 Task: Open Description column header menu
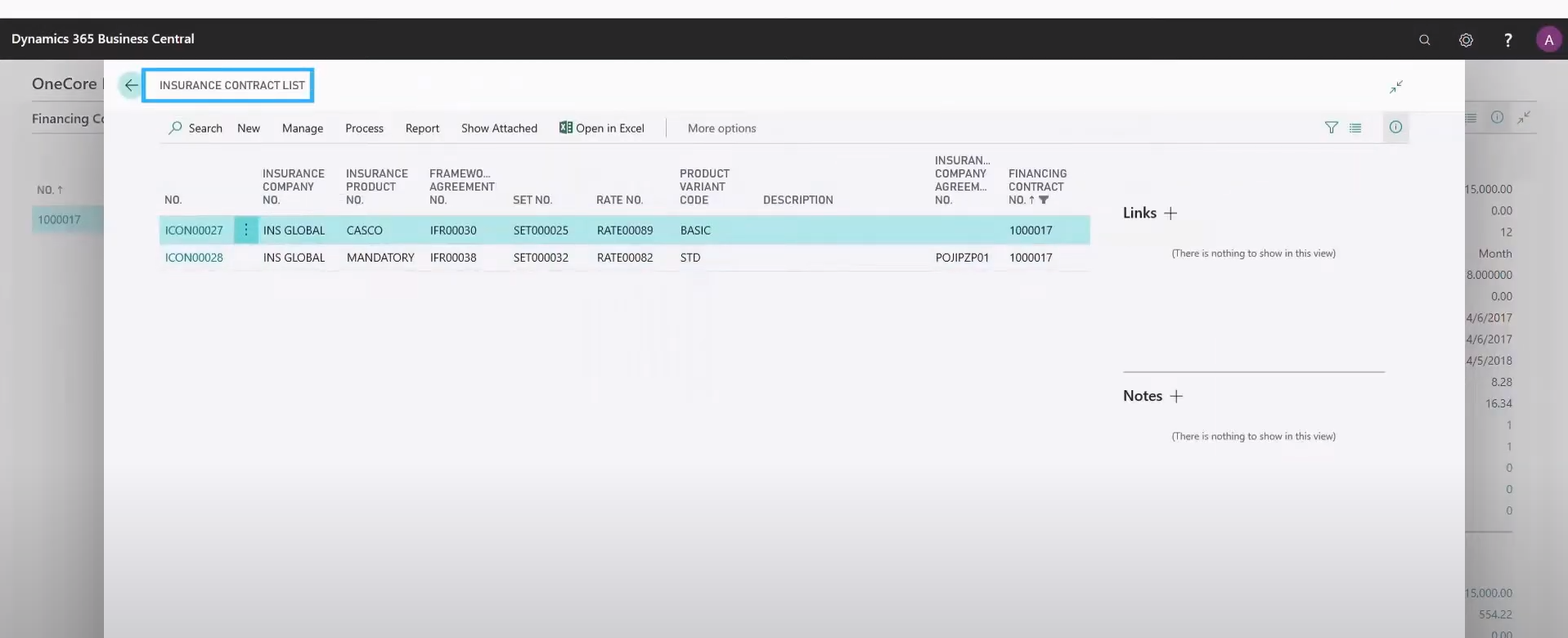(798, 200)
